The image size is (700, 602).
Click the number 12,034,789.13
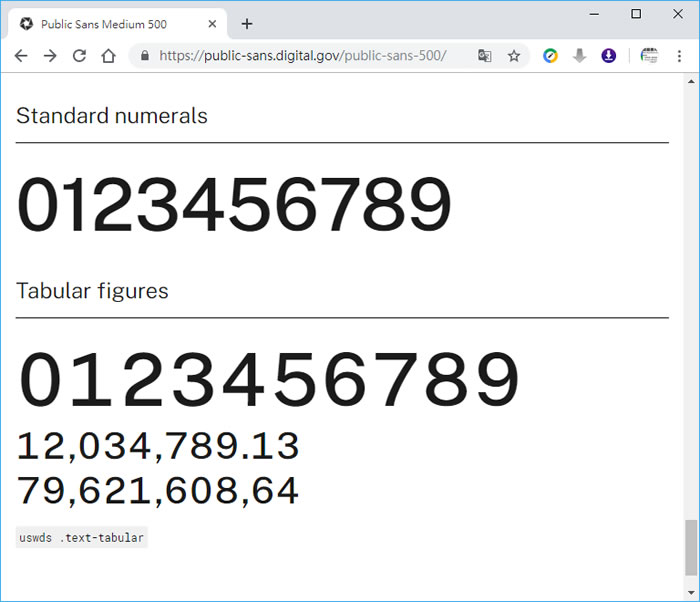click(158, 446)
